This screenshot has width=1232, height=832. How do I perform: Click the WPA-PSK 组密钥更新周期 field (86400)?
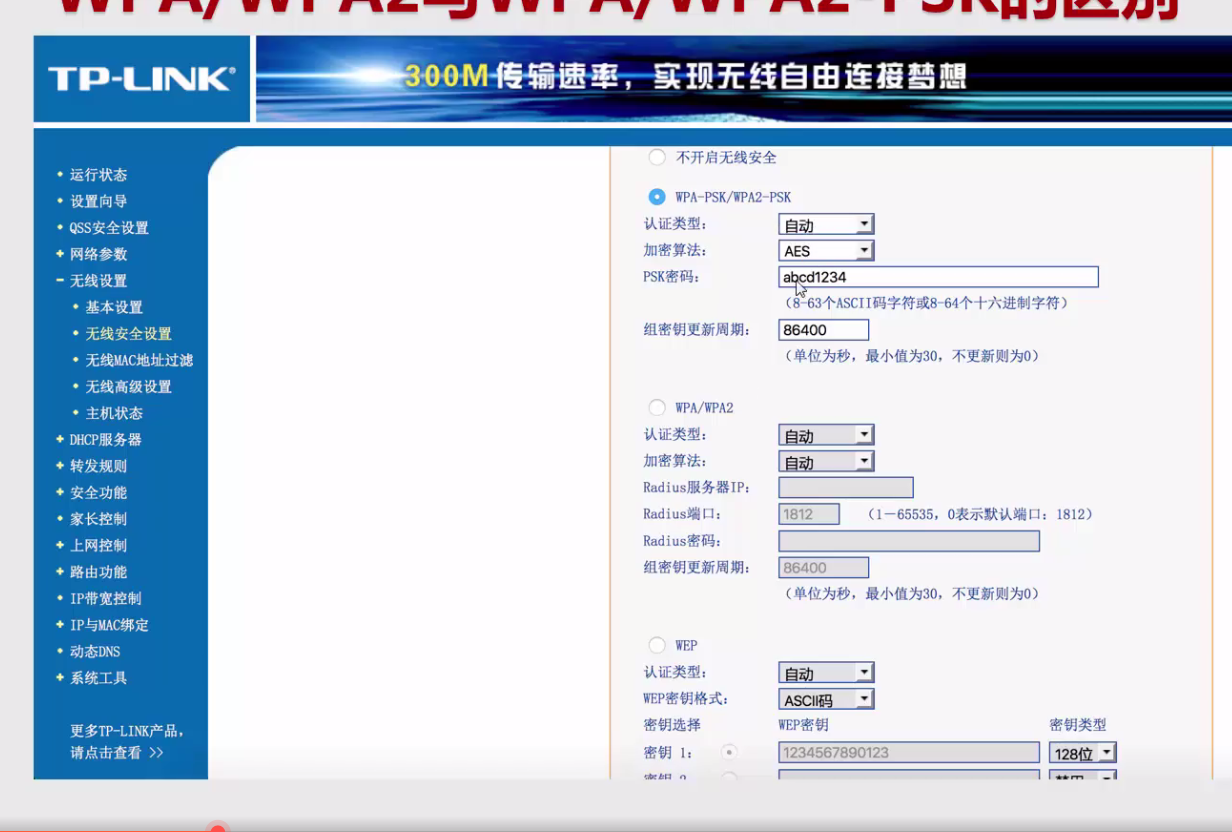(x=823, y=330)
